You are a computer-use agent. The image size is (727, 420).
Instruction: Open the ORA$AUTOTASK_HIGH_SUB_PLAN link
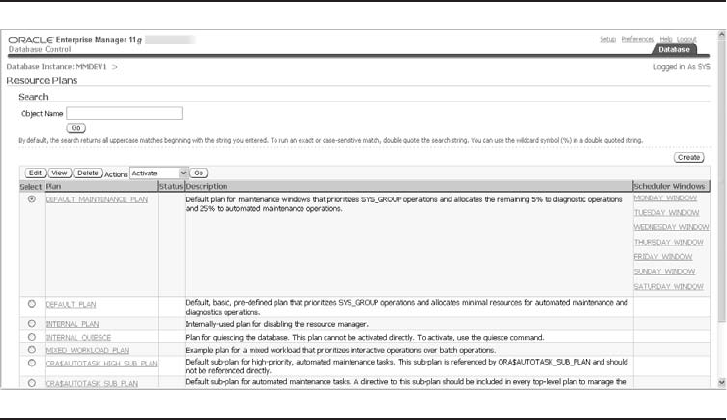(x=101, y=363)
